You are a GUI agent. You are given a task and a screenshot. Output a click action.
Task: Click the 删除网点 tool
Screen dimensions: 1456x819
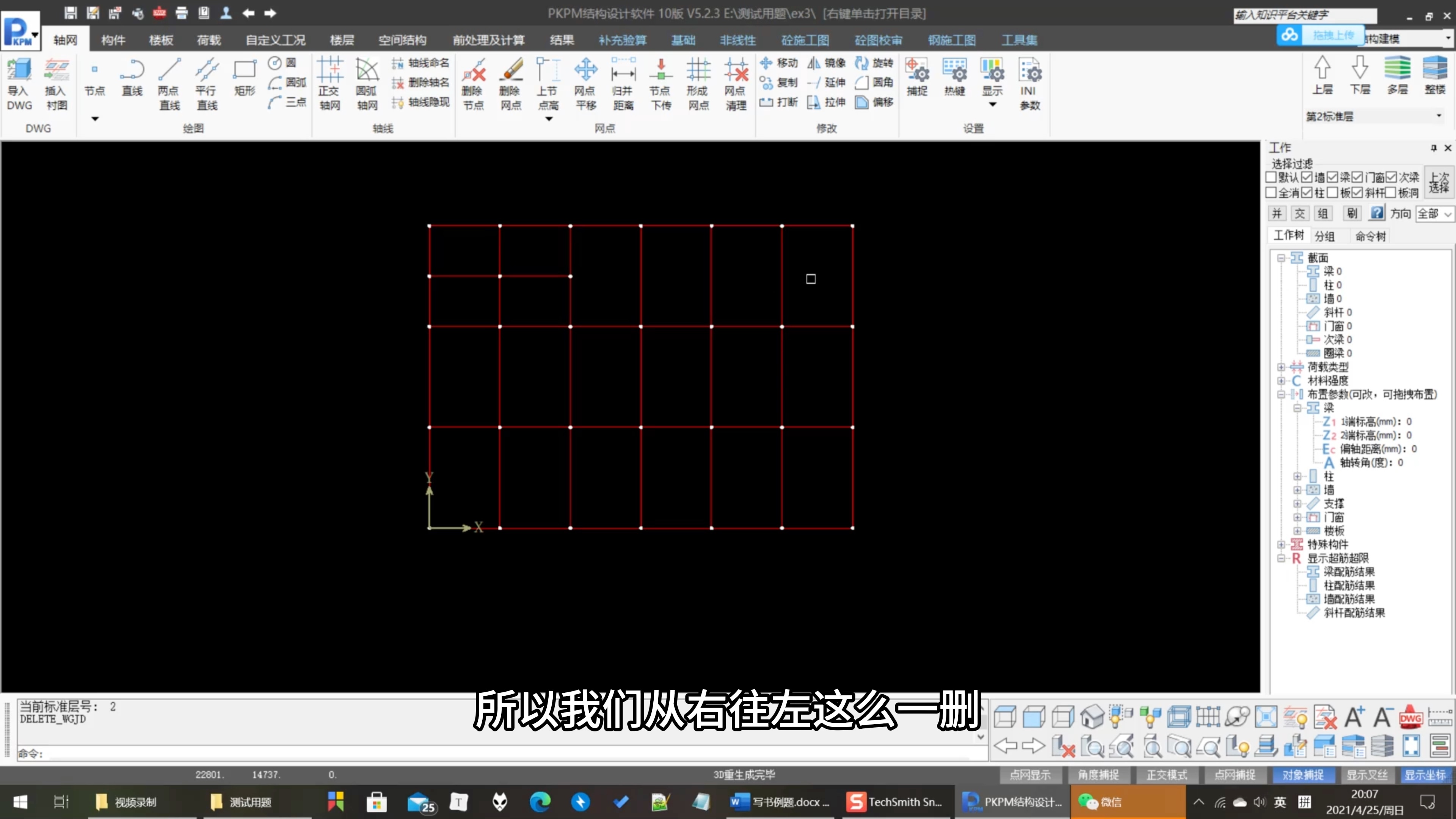tap(511, 84)
